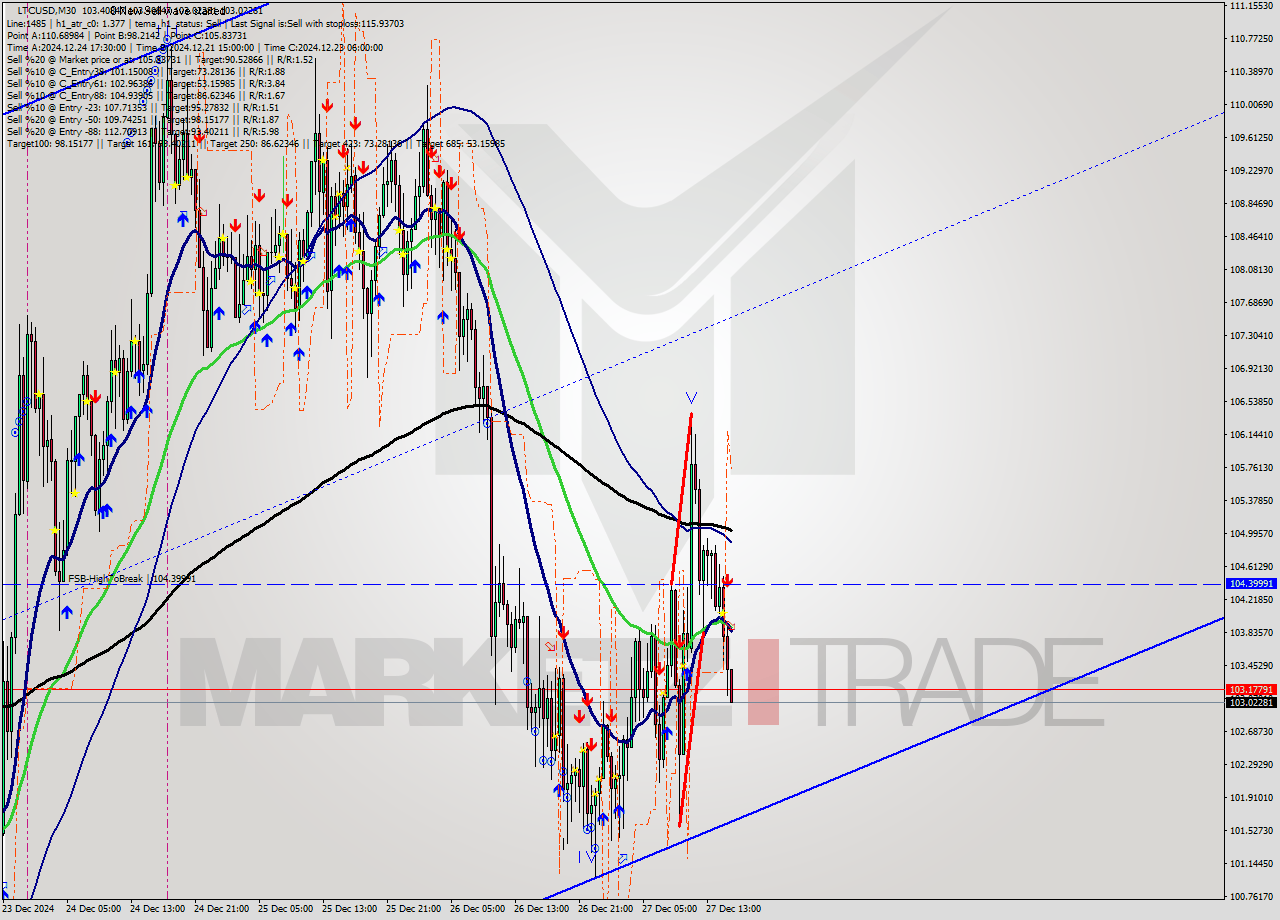Click the 105.37850 price axis label

tap(1251, 500)
